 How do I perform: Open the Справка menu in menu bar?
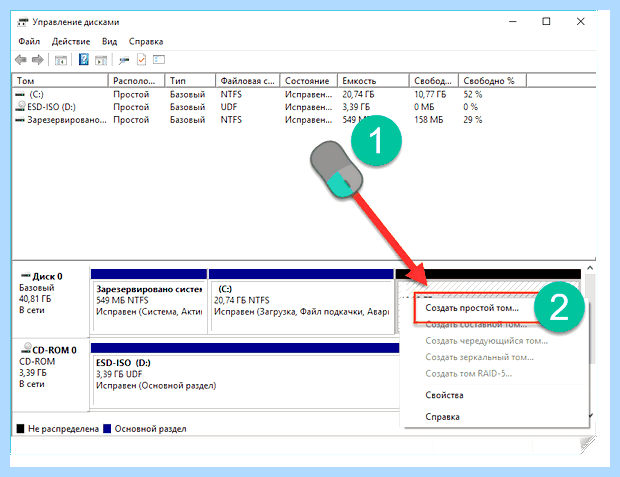(146, 42)
